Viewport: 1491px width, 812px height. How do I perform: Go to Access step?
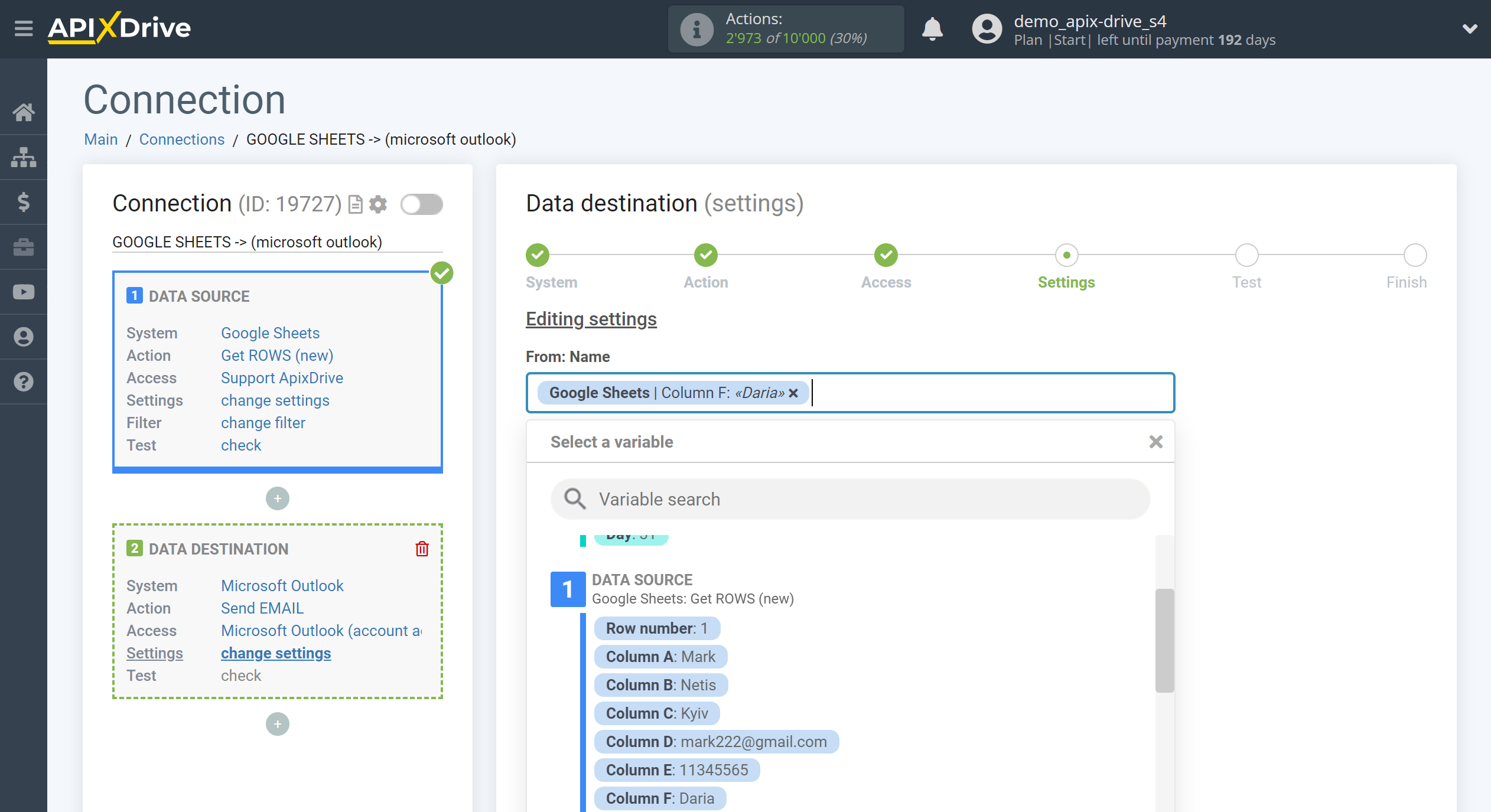[886, 255]
